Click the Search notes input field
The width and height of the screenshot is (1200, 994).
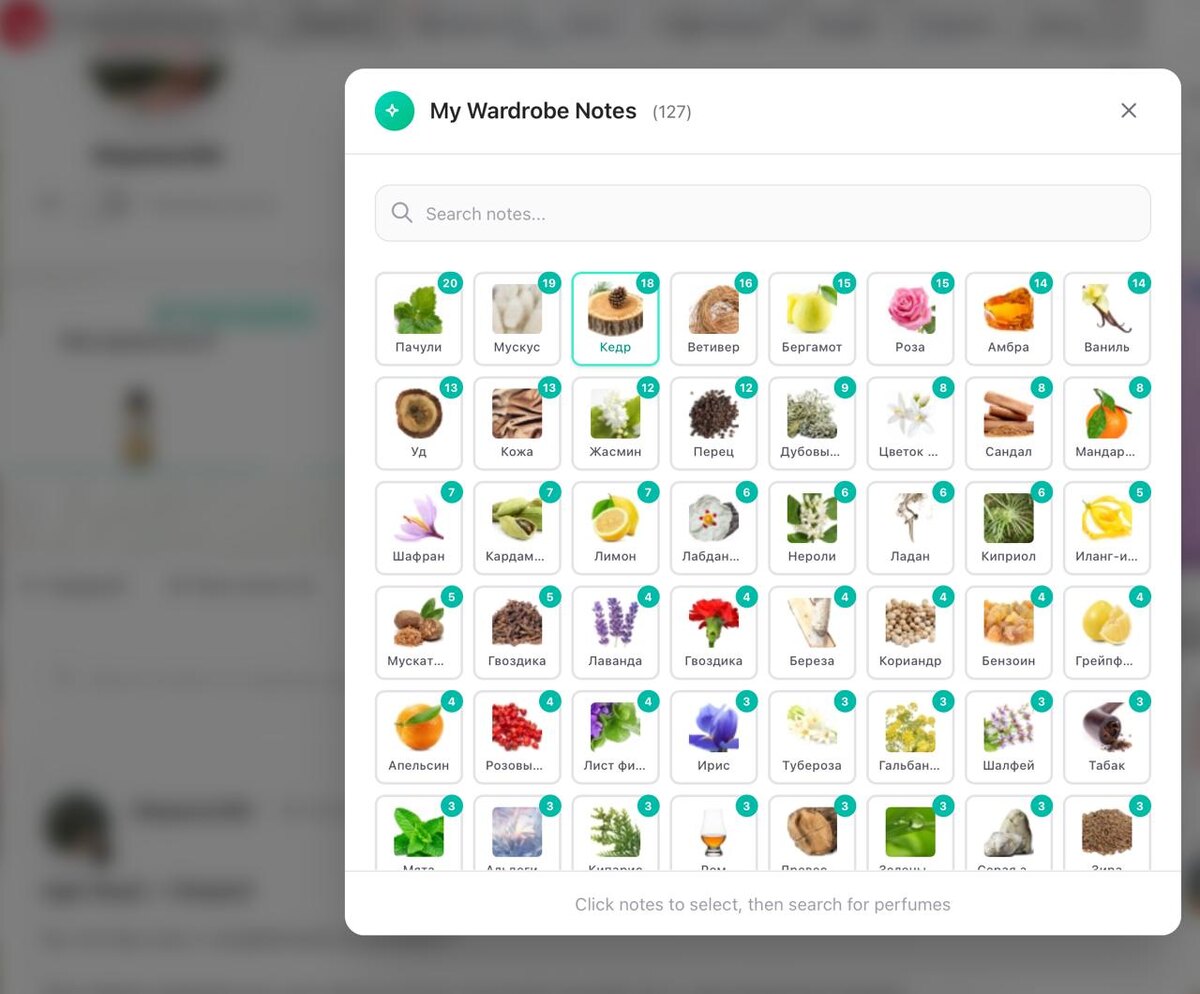[x=763, y=213]
